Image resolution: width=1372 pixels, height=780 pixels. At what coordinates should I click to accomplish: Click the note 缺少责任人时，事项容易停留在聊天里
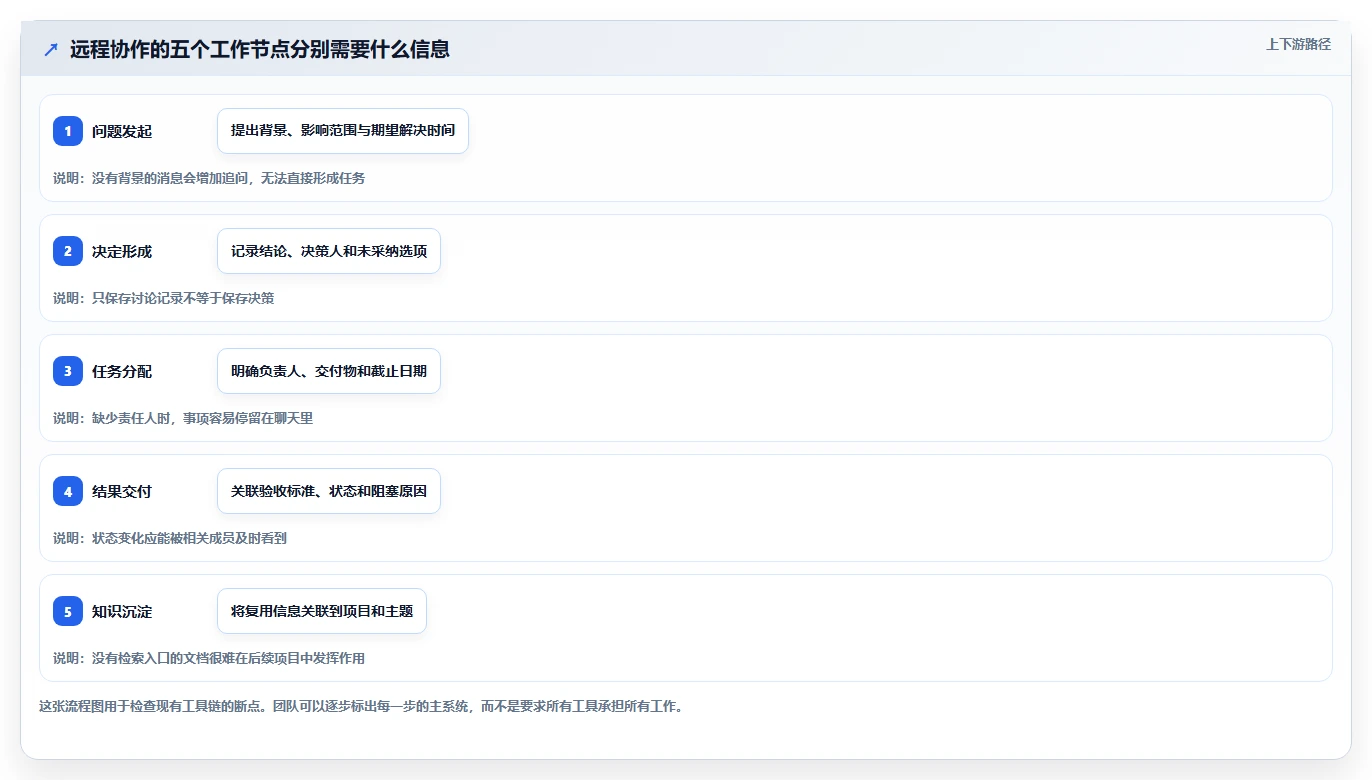(202, 418)
